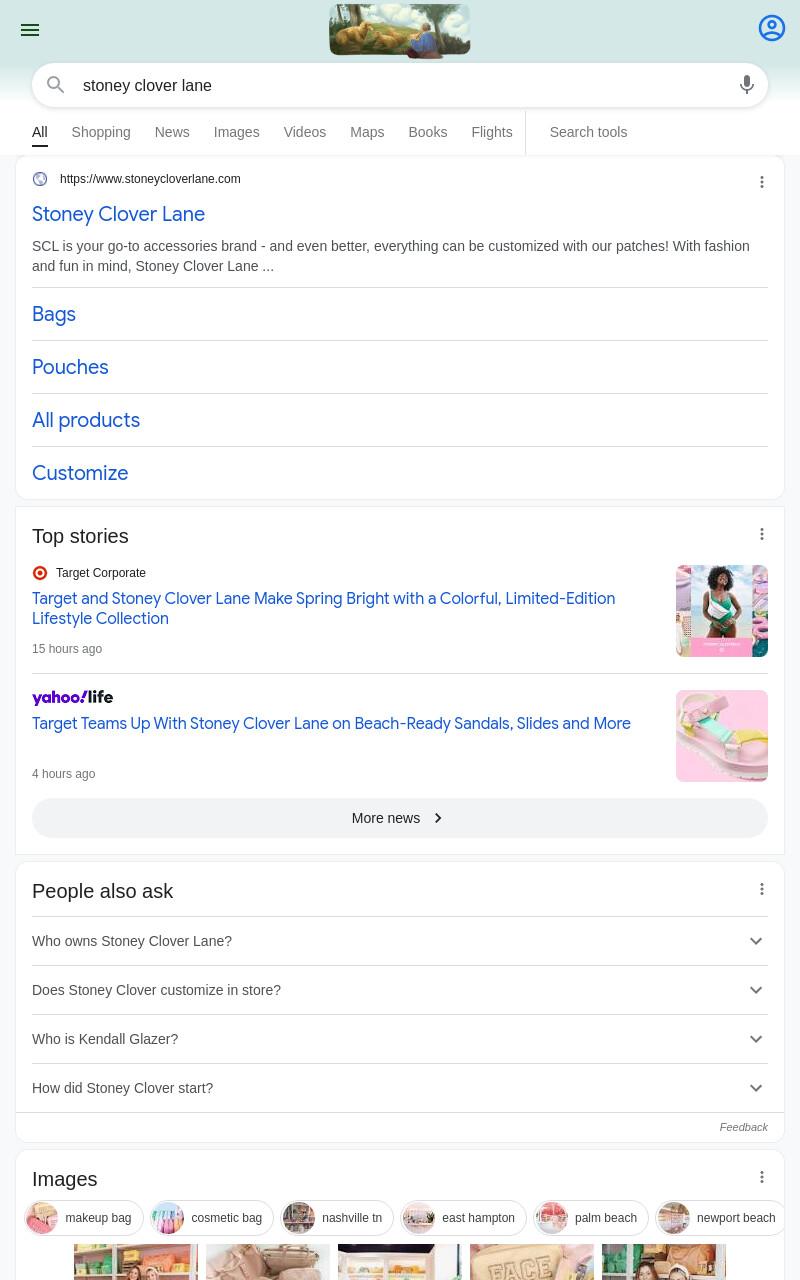Switch to the Images tab
Viewport: 800px width, 1280px height.
pyautogui.click(x=236, y=132)
